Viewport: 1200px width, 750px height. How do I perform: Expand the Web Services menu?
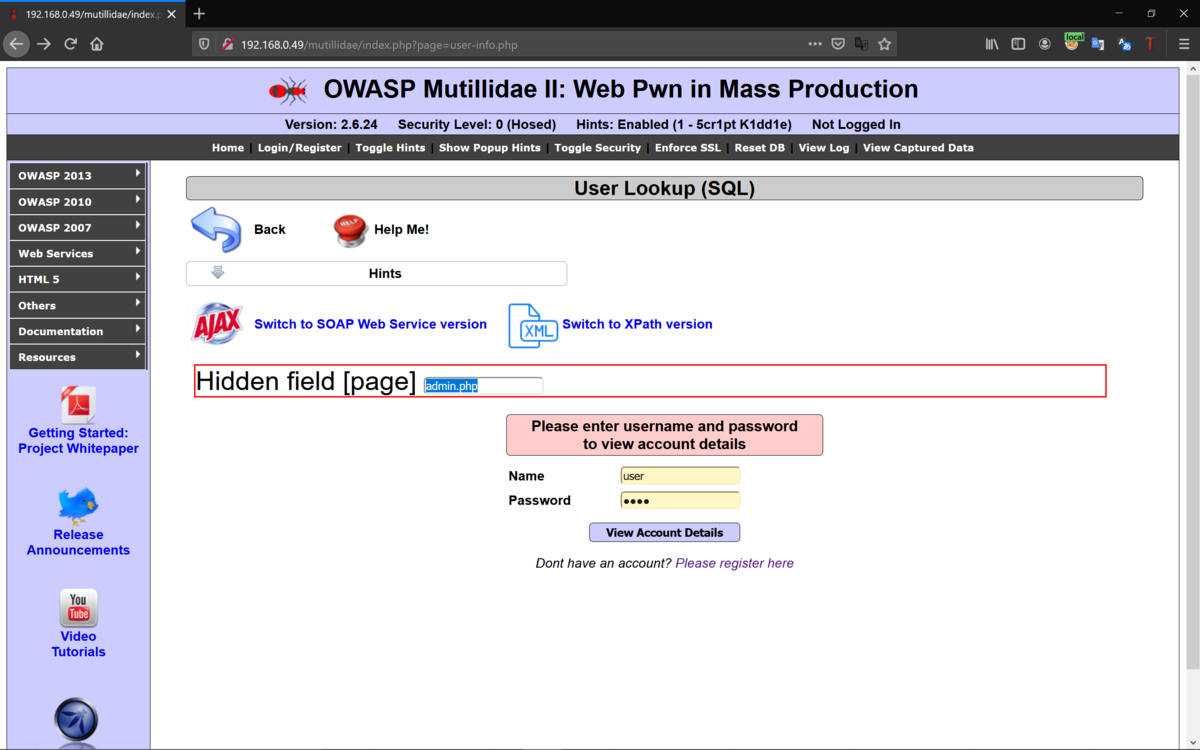coord(78,253)
